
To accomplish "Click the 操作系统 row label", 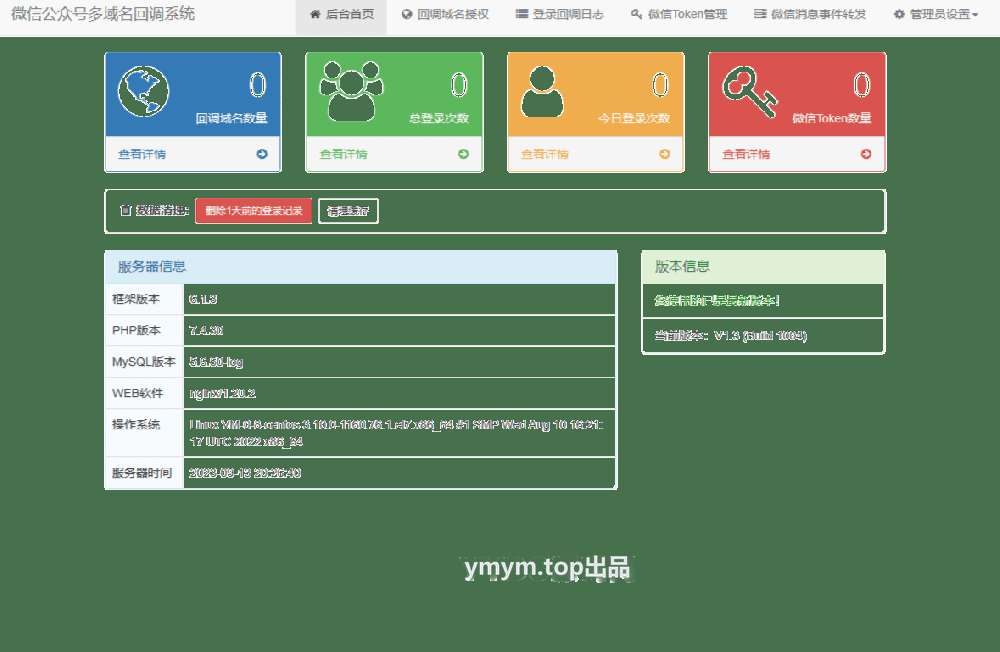I will (136, 424).
